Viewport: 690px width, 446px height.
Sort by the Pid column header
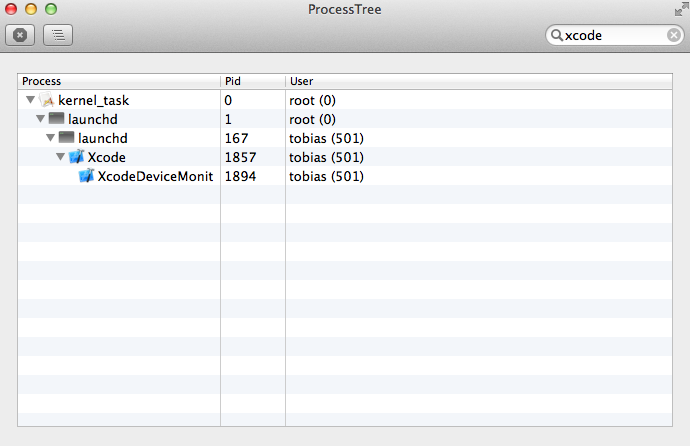pyautogui.click(x=253, y=81)
